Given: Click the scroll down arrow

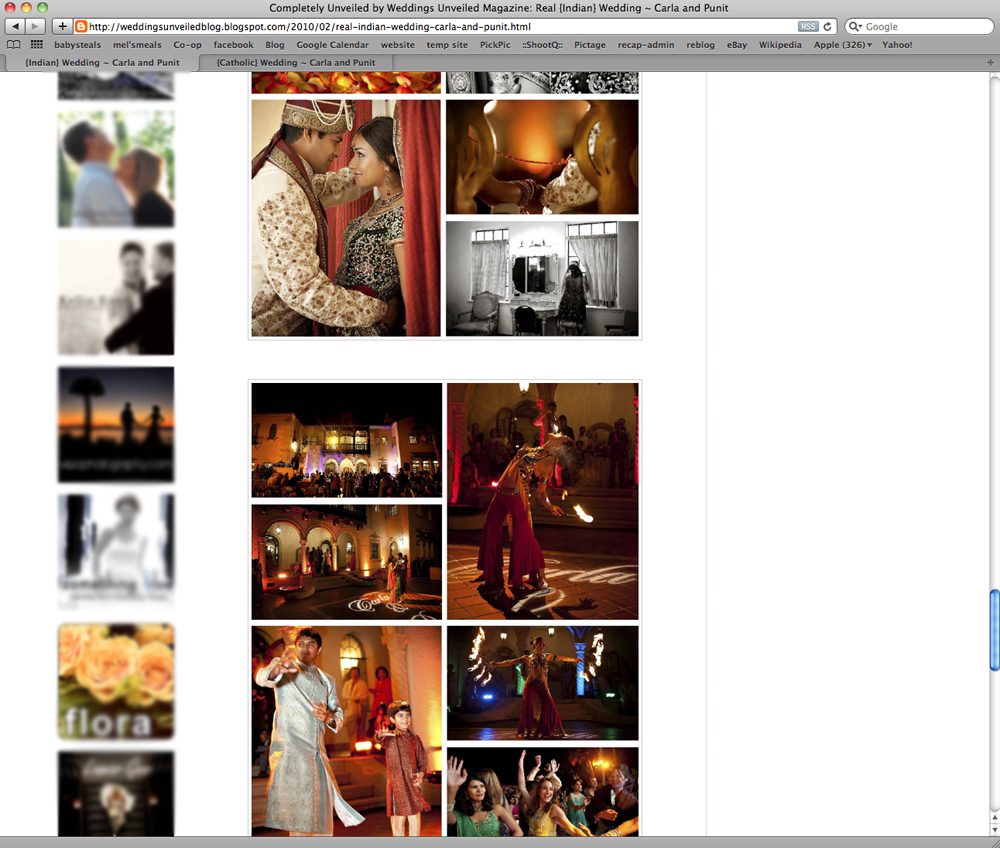Looking at the screenshot, I should [x=994, y=828].
